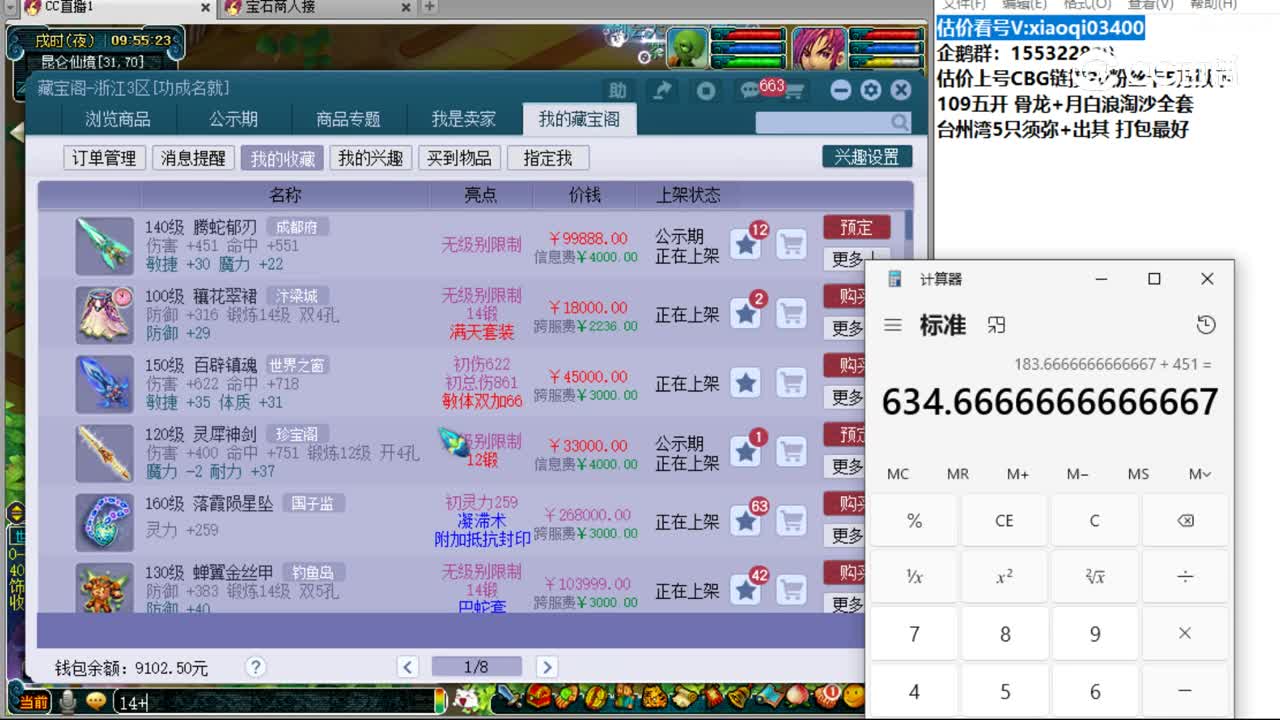1280x720 pixels.
Task: Click calculator MR memory recall
Action: pyautogui.click(x=958, y=474)
